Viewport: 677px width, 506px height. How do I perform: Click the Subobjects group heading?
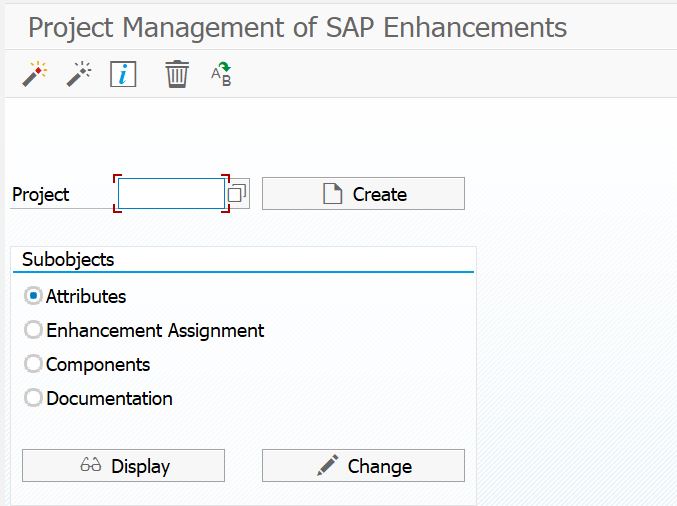click(x=68, y=260)
